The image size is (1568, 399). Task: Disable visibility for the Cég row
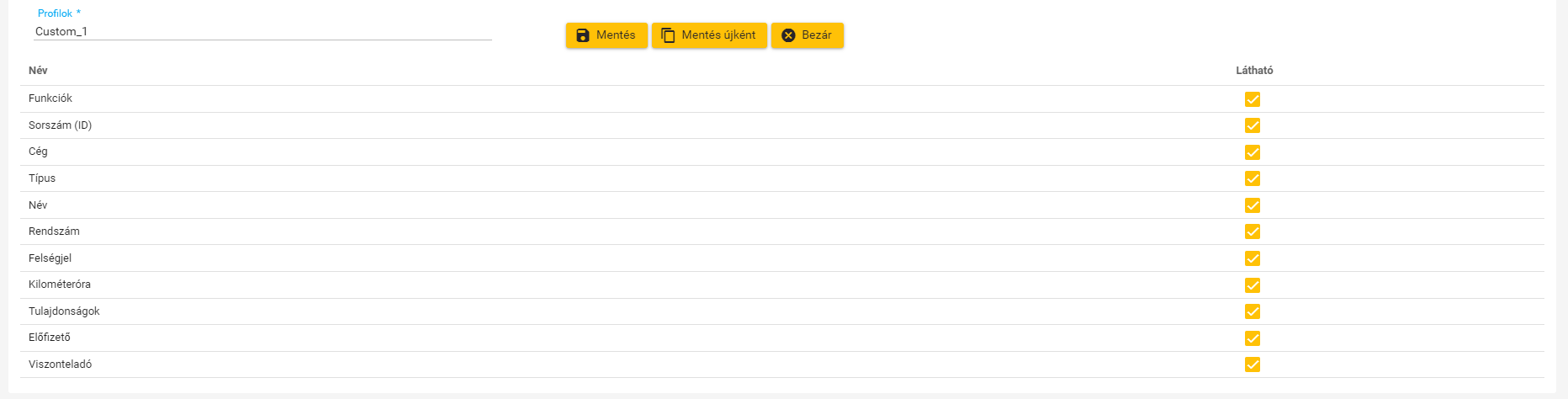click(x=1253, y=152)
